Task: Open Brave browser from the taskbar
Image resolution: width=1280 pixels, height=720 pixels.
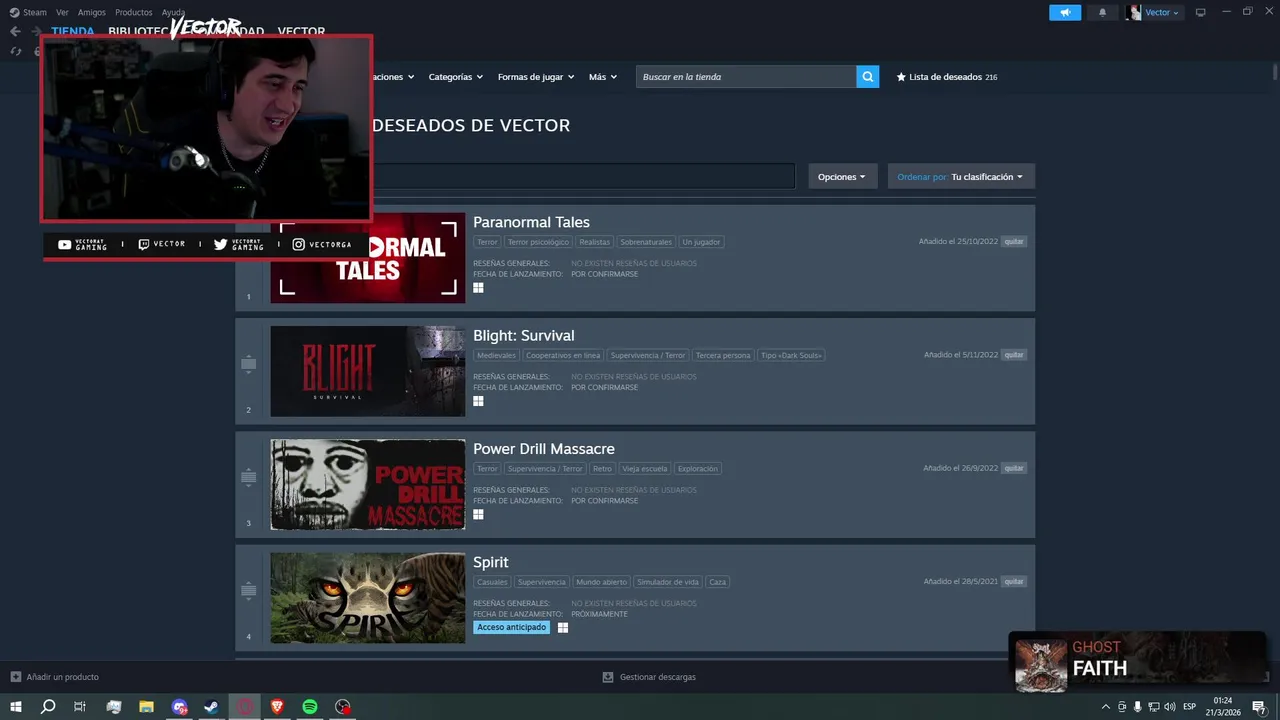Action: pyautogui.click(x=277, y=707)
